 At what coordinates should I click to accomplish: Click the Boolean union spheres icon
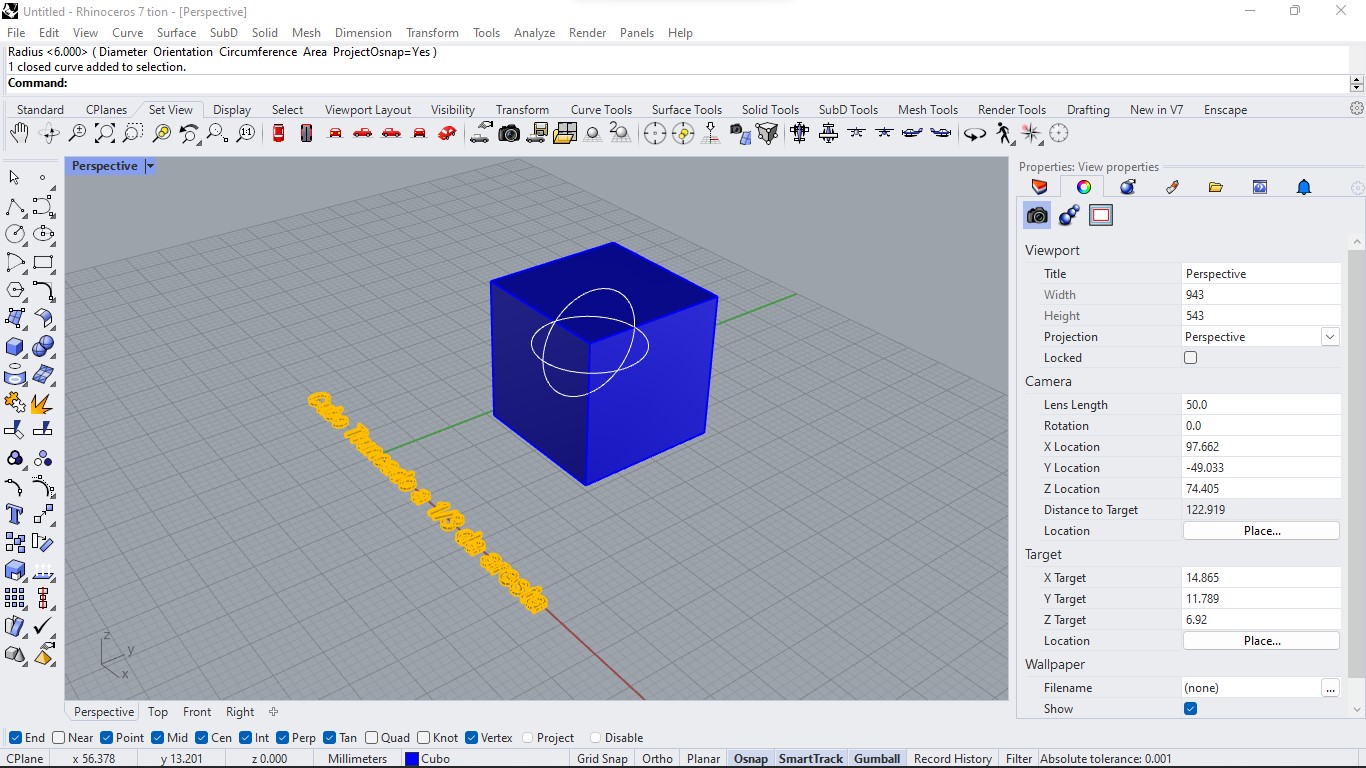click(x=43, y=347)
